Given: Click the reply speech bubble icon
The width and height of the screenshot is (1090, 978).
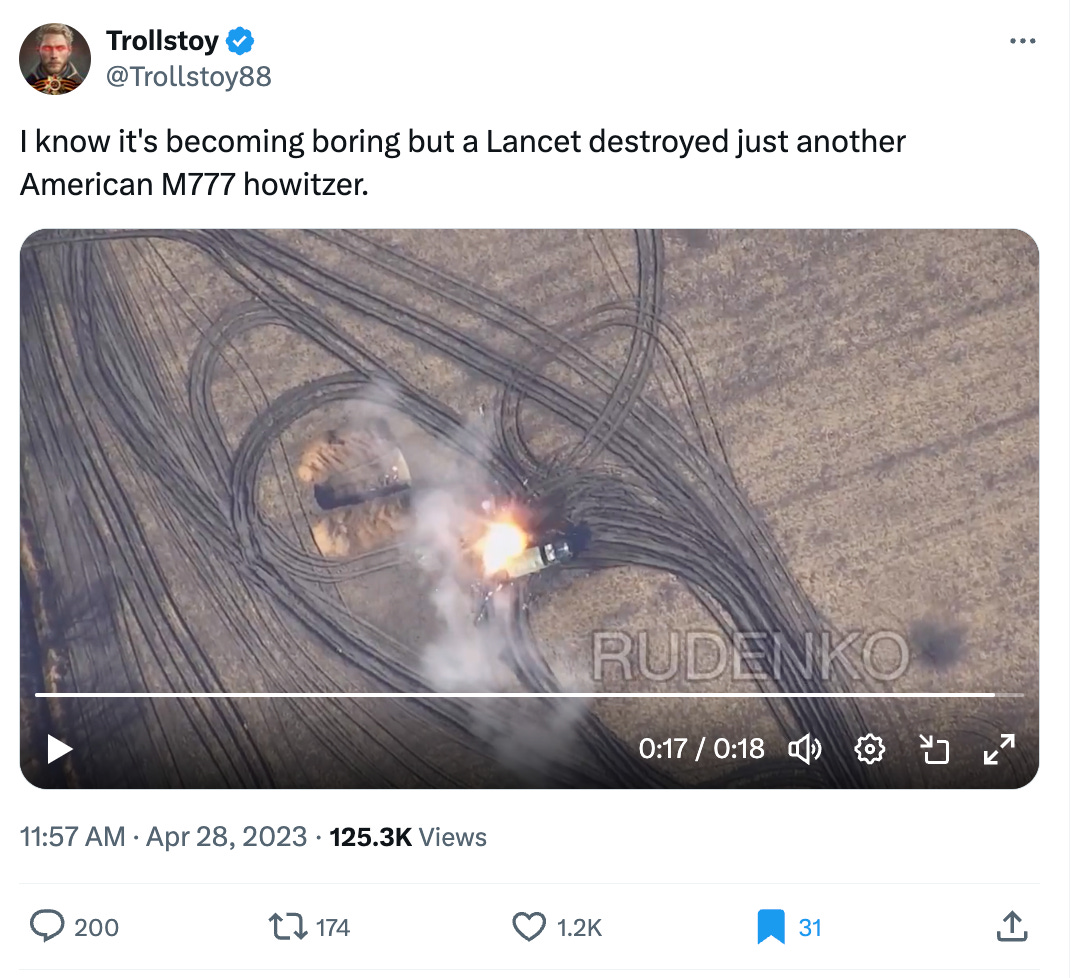Looking at the screenshot, I should pos(47,927).
